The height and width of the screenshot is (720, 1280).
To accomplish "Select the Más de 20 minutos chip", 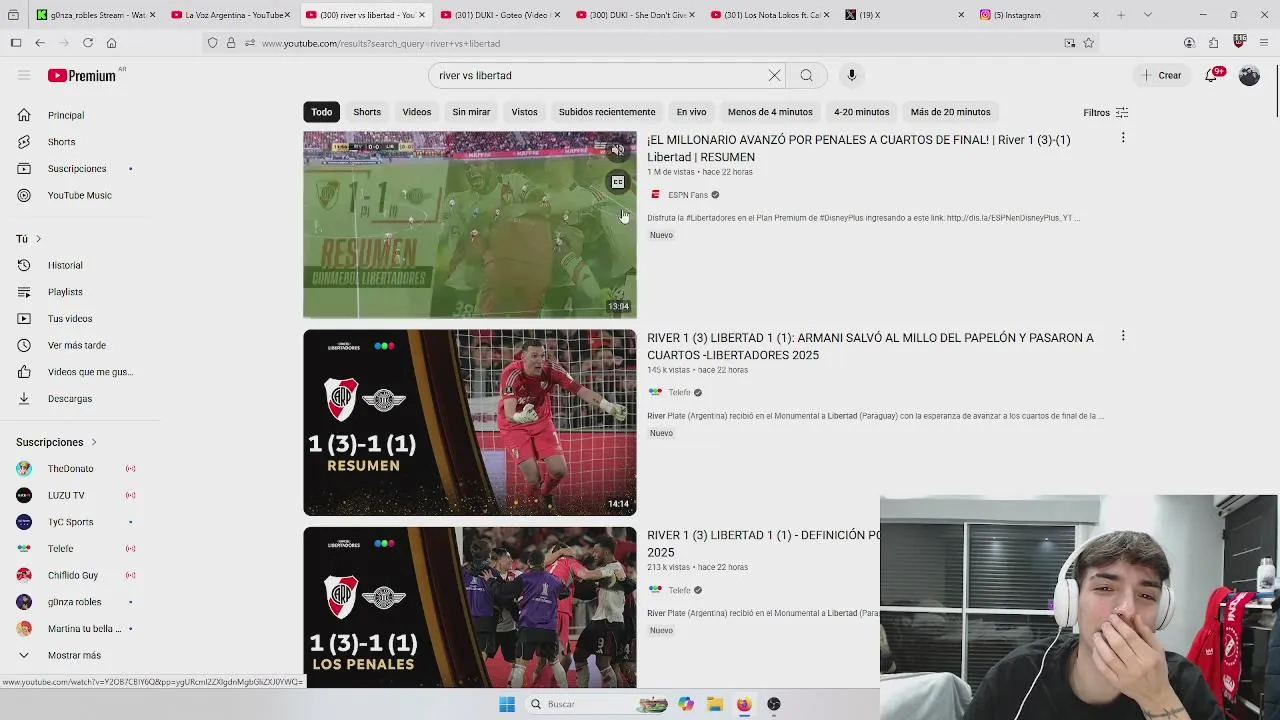I will [x=950, y=112].
